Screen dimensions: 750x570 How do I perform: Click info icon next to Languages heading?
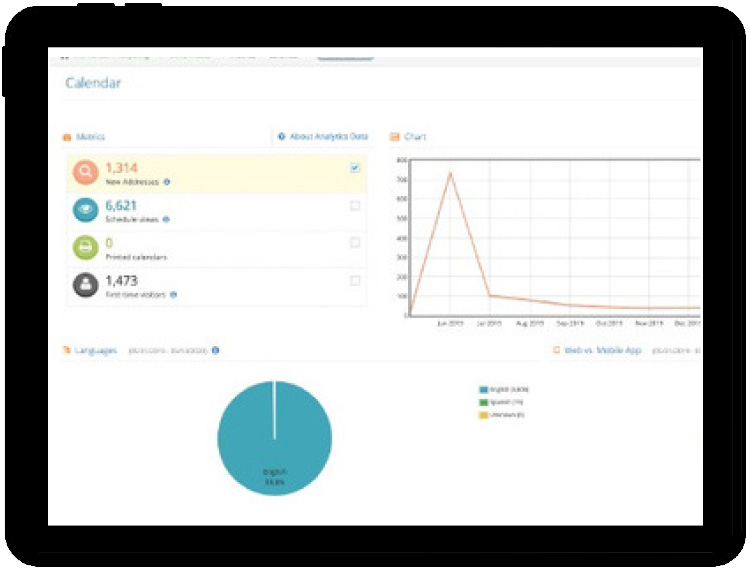click(x=216, y=351)
